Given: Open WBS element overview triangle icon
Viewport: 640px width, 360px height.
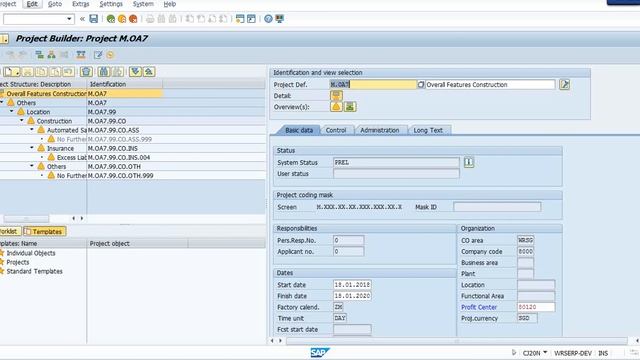Looking at the screenshot, I should pos(336,107).
